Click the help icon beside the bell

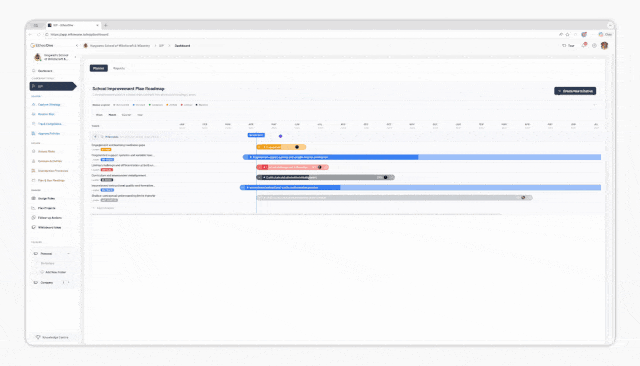pyautogui.click(x=594, y=46)
